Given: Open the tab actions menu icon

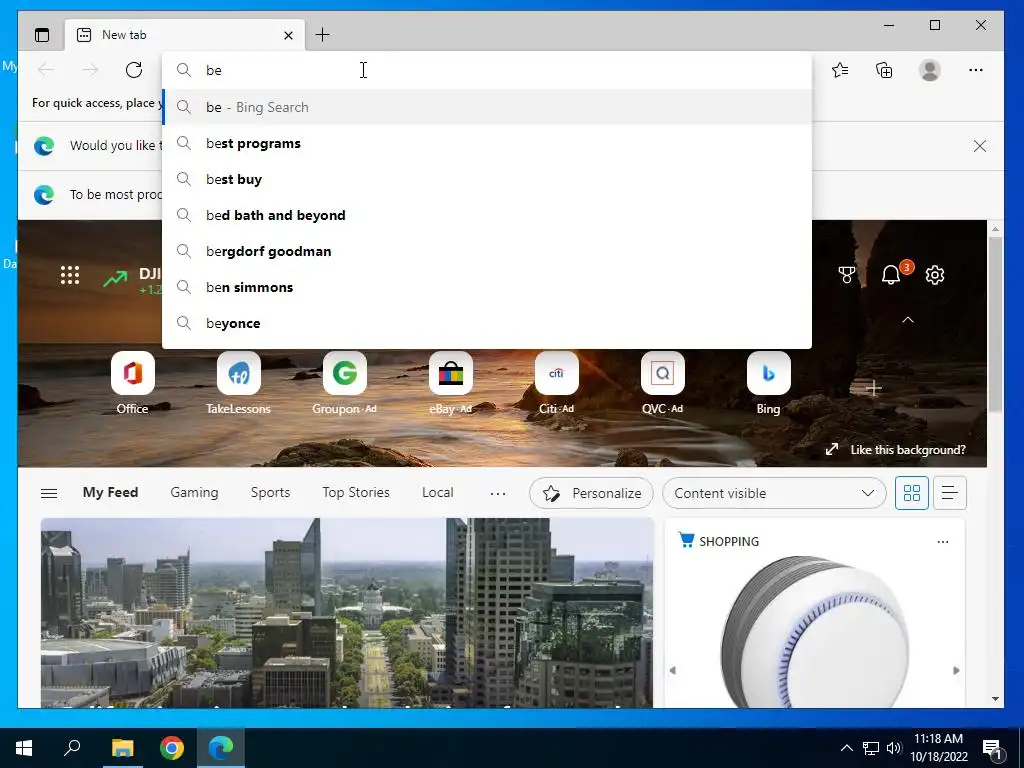Looking at the screenshot, I should (42, 35).
